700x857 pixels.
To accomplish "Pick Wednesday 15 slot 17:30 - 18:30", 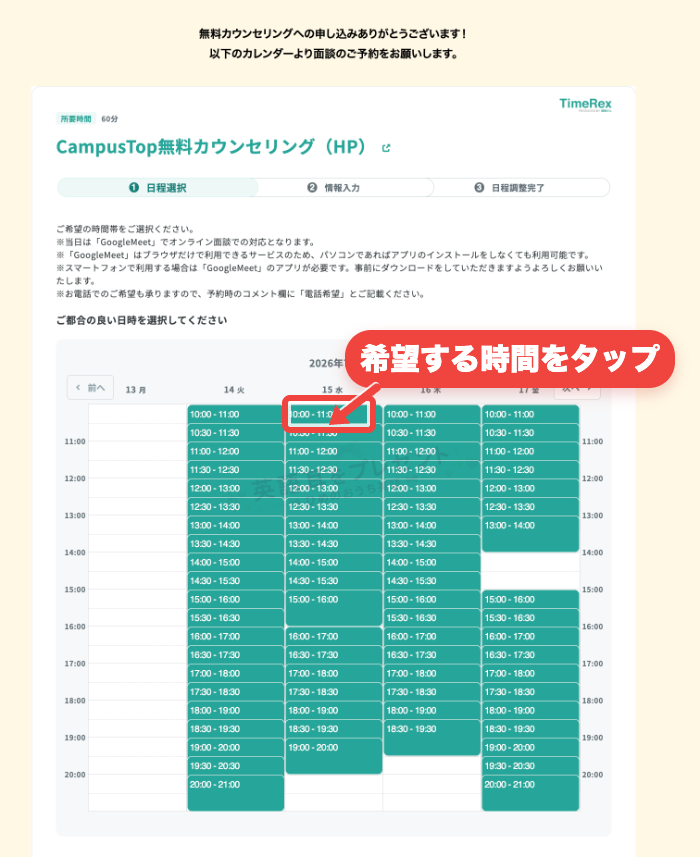I will coord(334,692).
